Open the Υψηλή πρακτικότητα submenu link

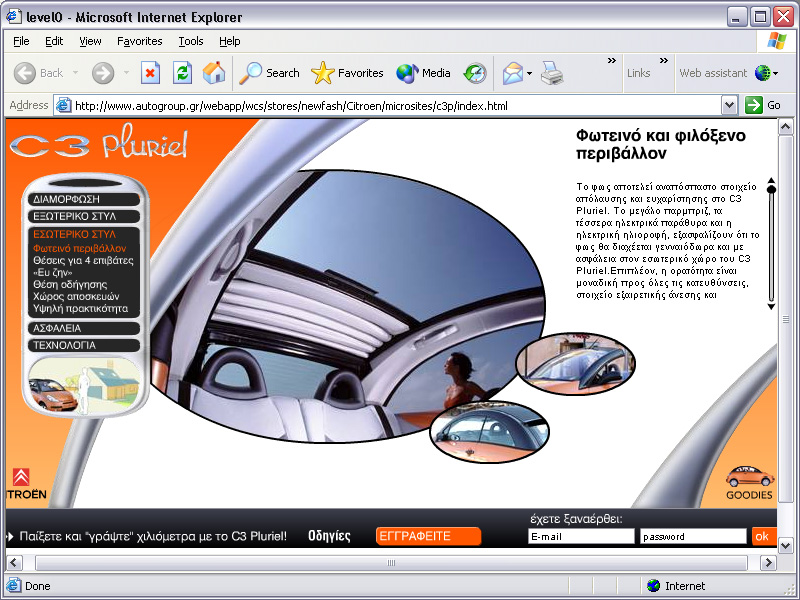(x=80, y=308)
